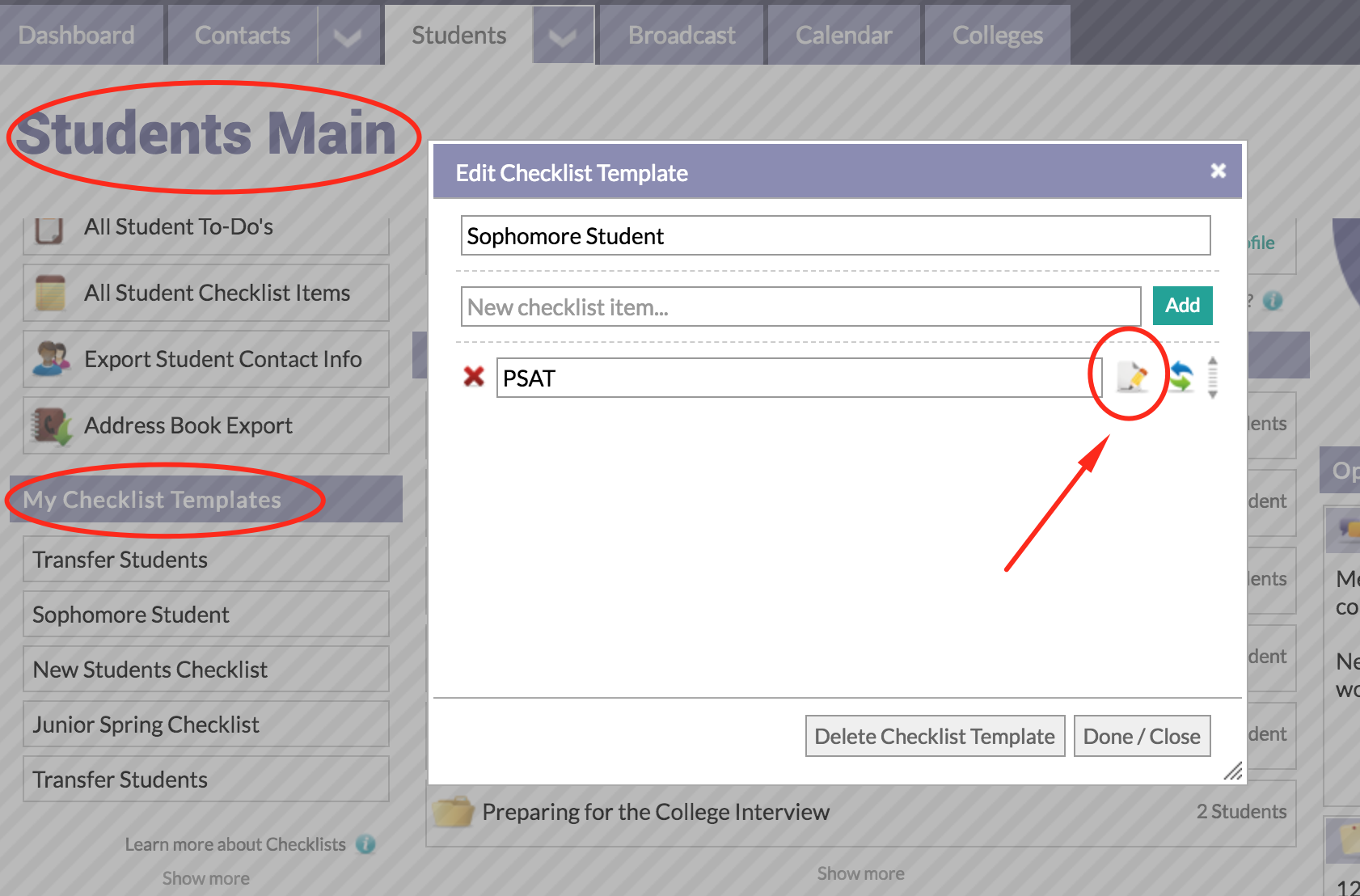This screenshot has width=1360, height=896.
Task: Click the Done / Close button
Action: pyautogui.click(x=1141, y=736)
